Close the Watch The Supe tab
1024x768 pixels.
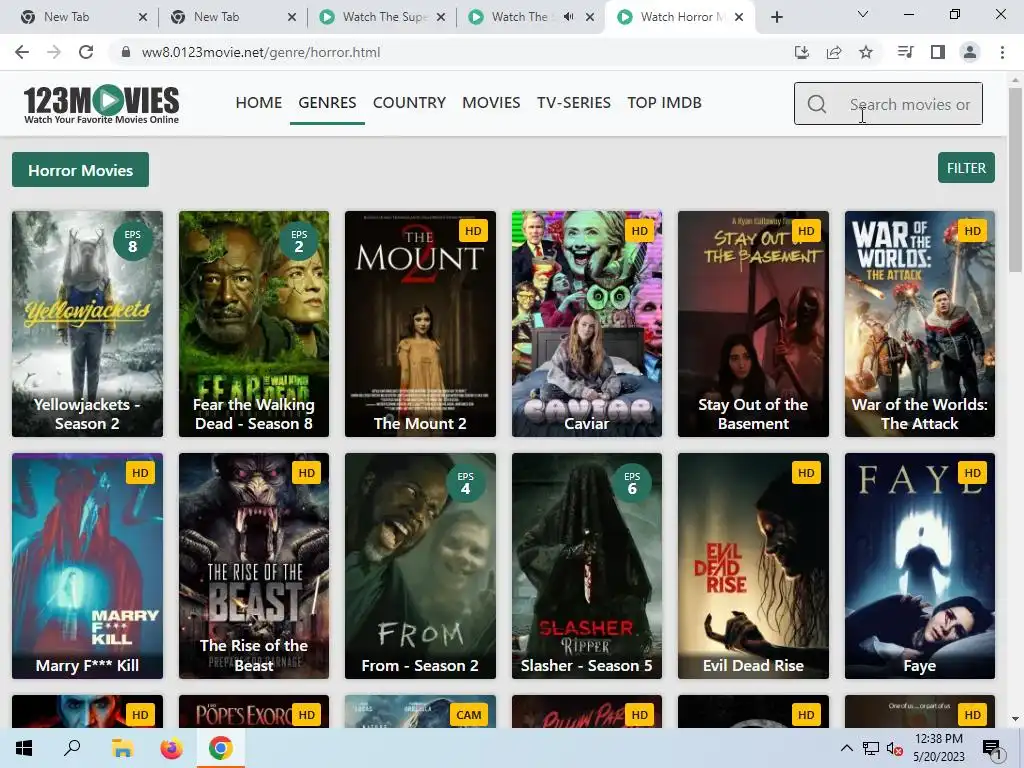(x=441, y=17)
